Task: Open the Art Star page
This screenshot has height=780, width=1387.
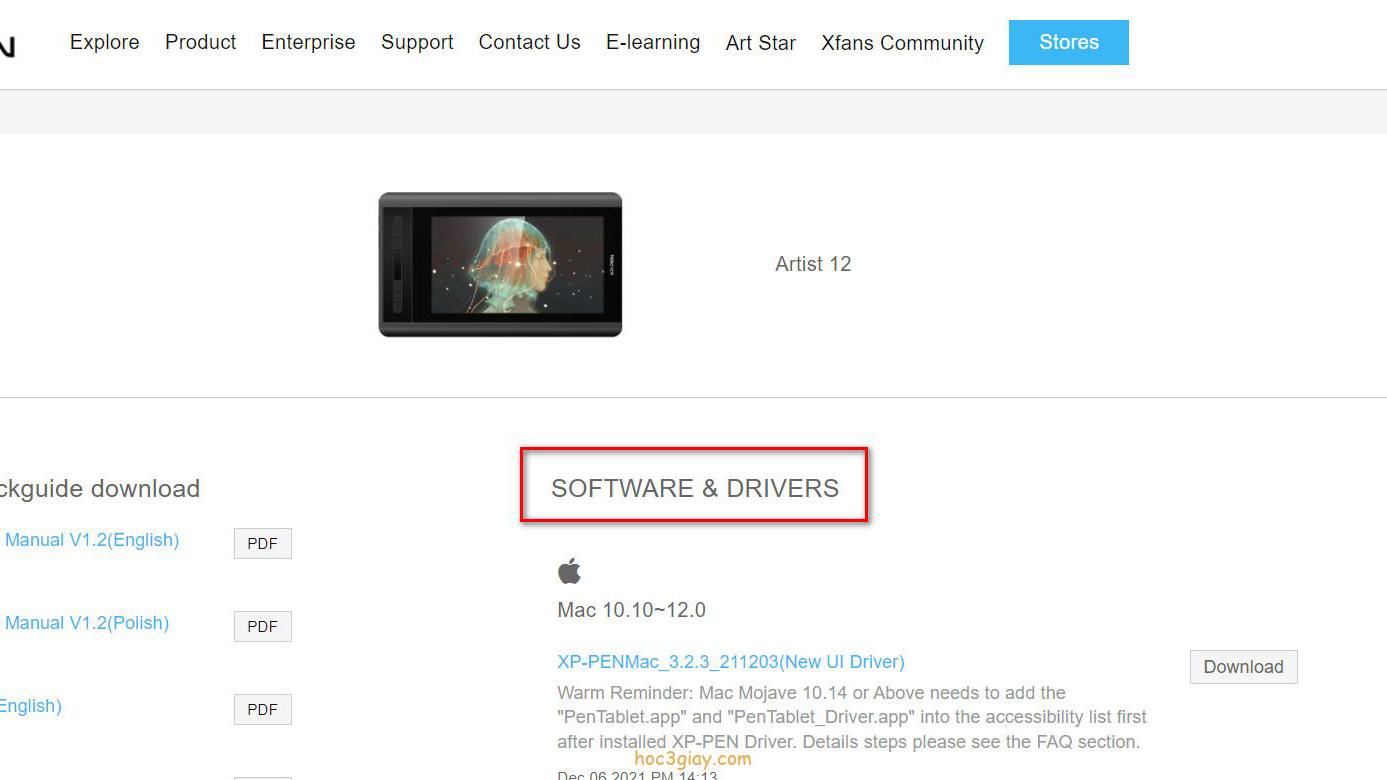Action: [x=760, y=43]
